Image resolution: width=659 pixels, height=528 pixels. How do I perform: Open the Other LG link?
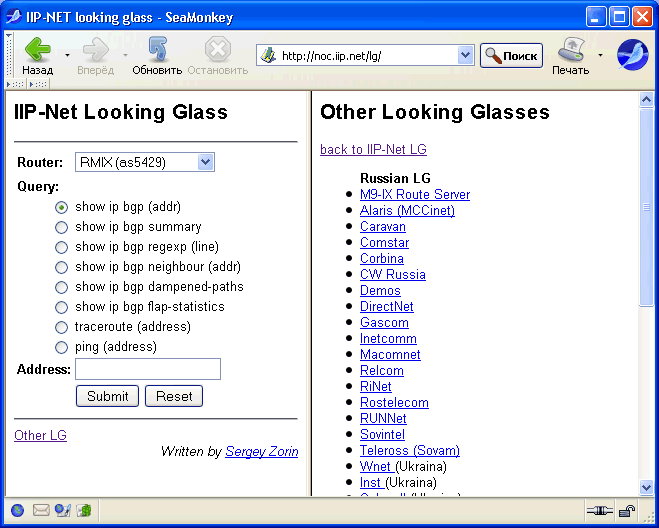40,435
